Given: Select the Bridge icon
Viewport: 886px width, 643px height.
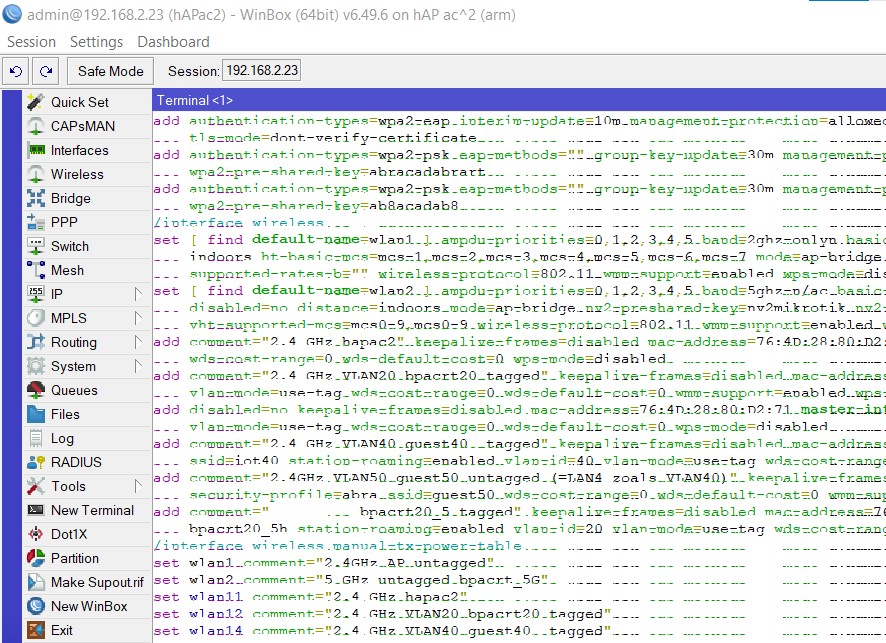Looking at the screenshot, I should coord(36,198).
